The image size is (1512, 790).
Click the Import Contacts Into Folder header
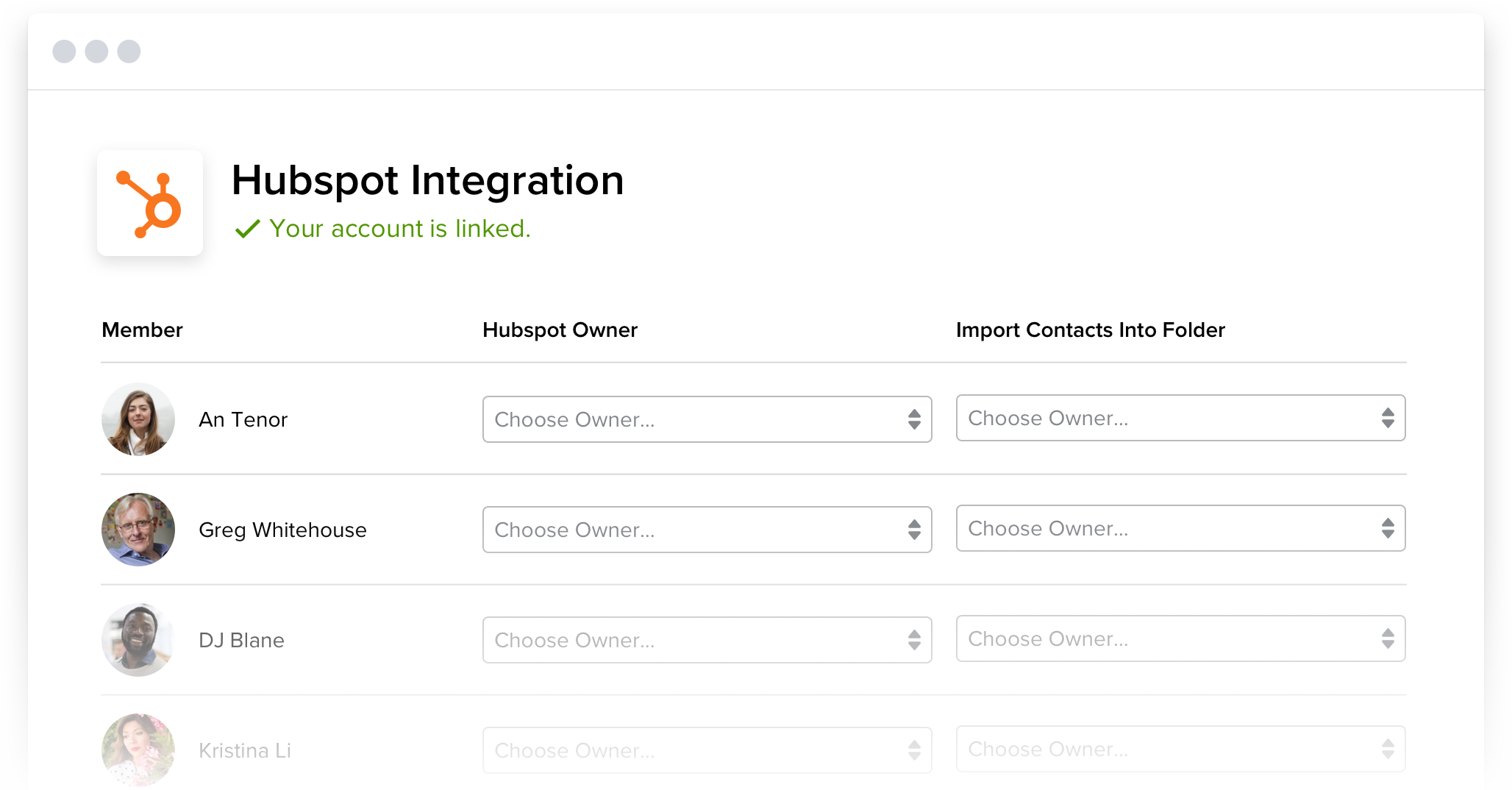tap(1090, 330)
